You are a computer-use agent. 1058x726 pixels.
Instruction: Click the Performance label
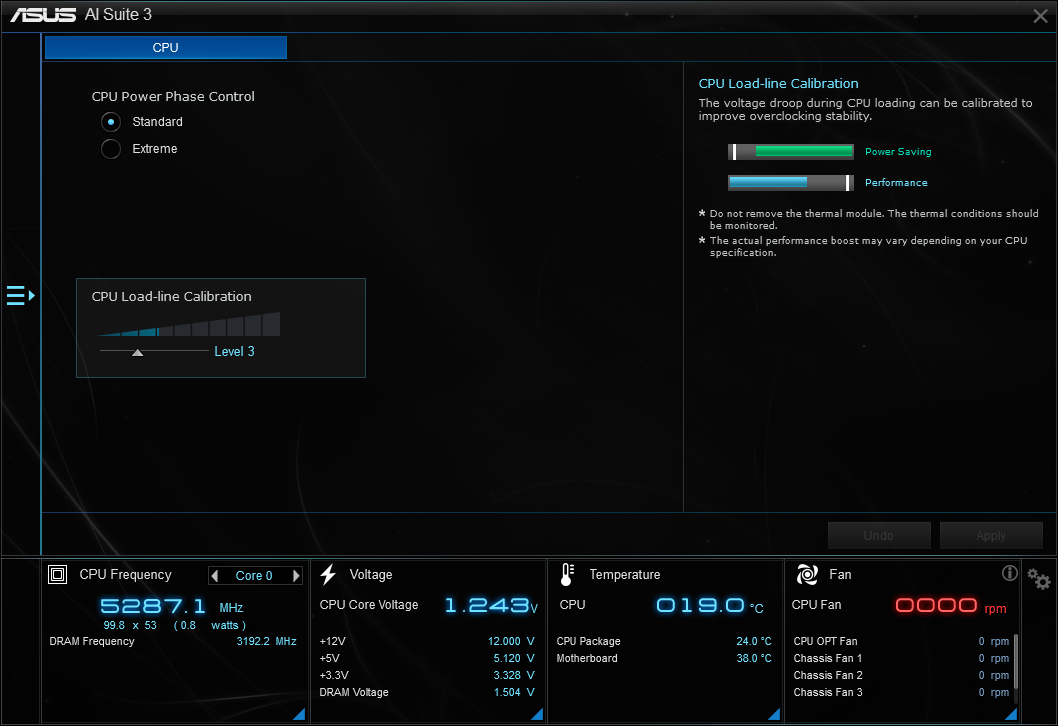[x=896, y=183]
